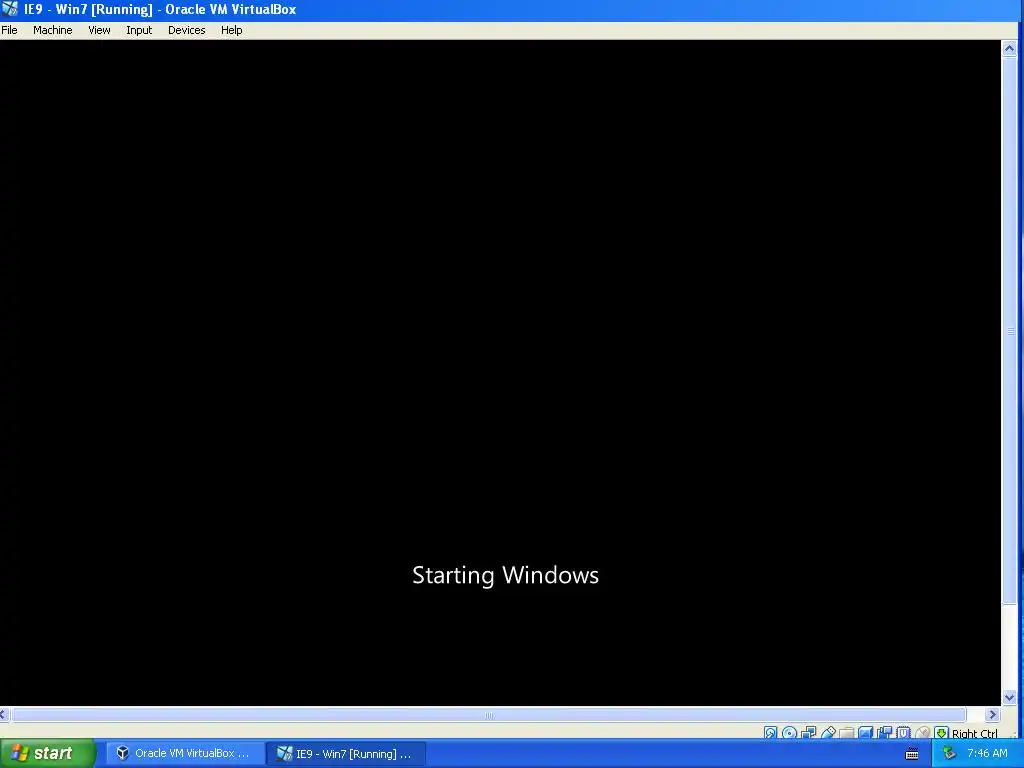This screenshot has width=1024, height=768.
Task: Click the network adapters status icon
Action: coord(808,733)
